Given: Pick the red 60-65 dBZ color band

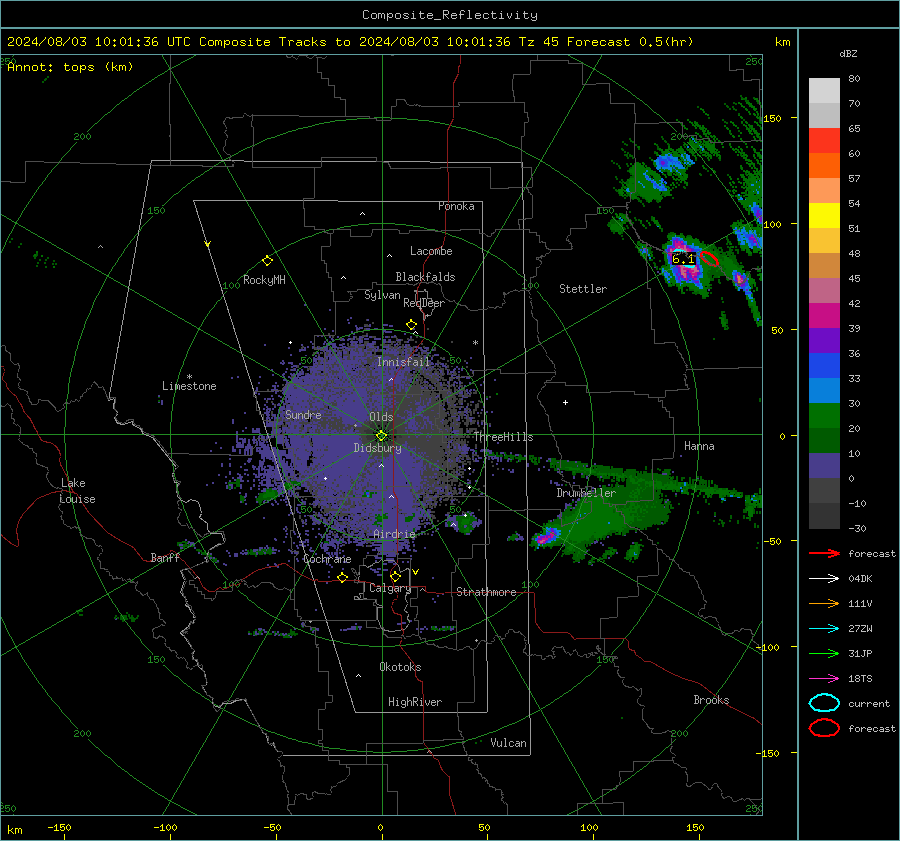Looking at the screenshot, I should pos(824,141).
